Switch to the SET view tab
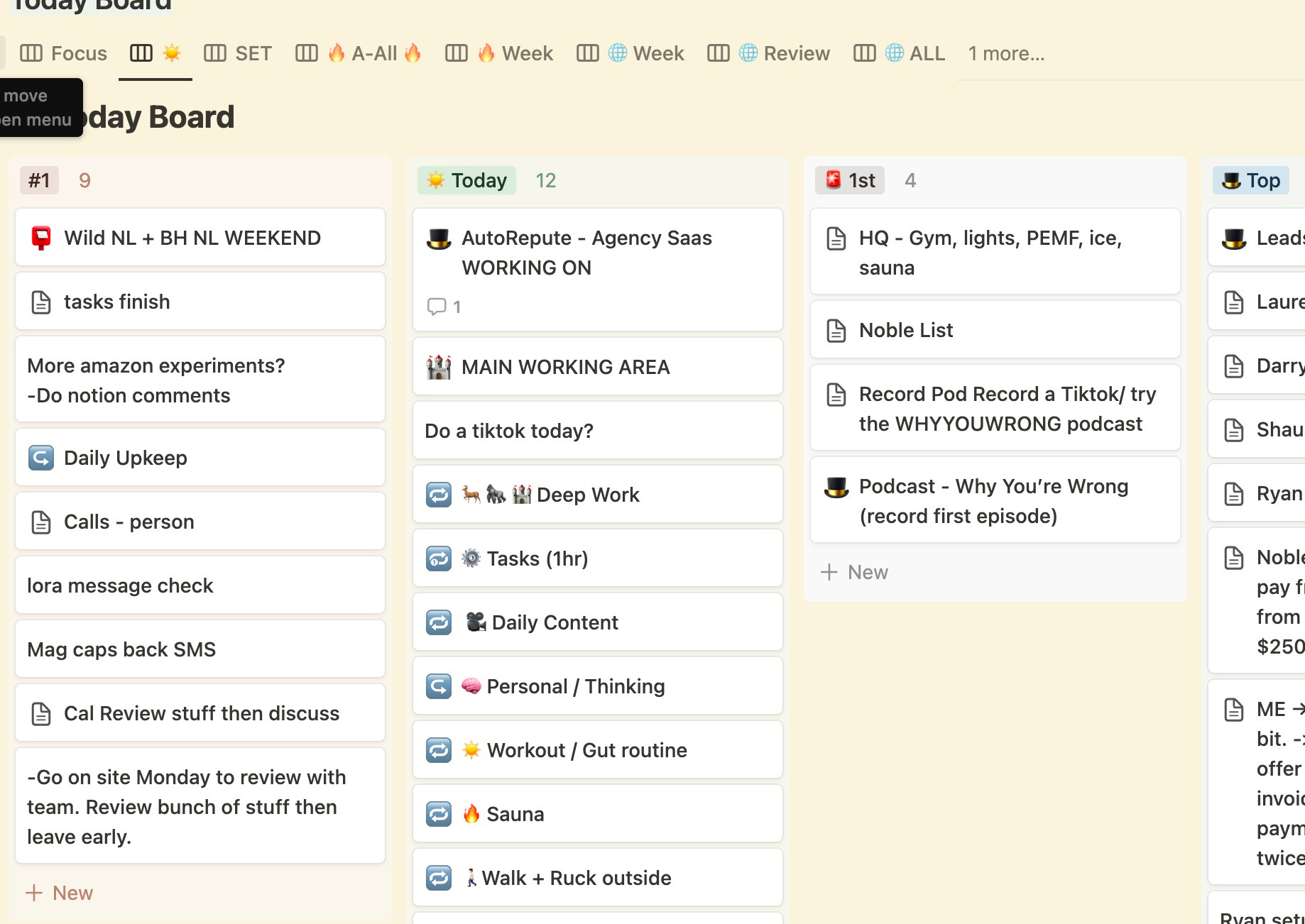Viewport: 1305px width, 924px height. point(238,53)
